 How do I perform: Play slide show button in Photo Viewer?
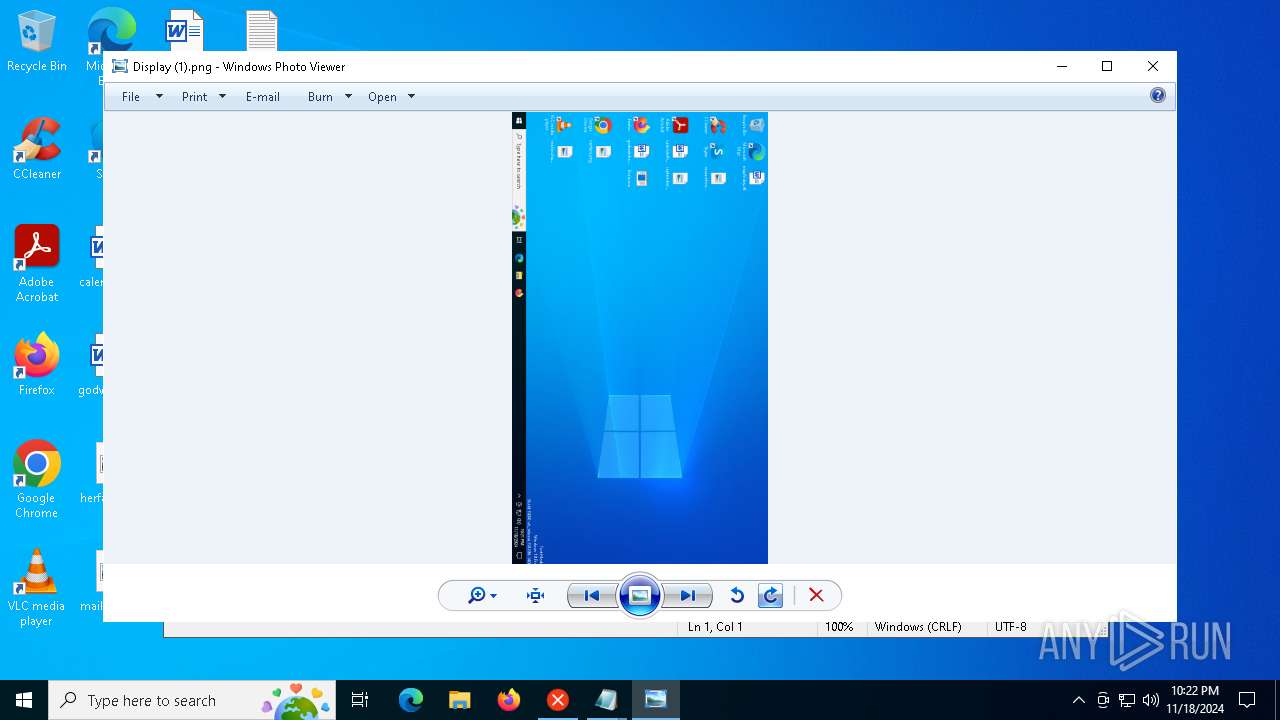[x=640, y=596]
